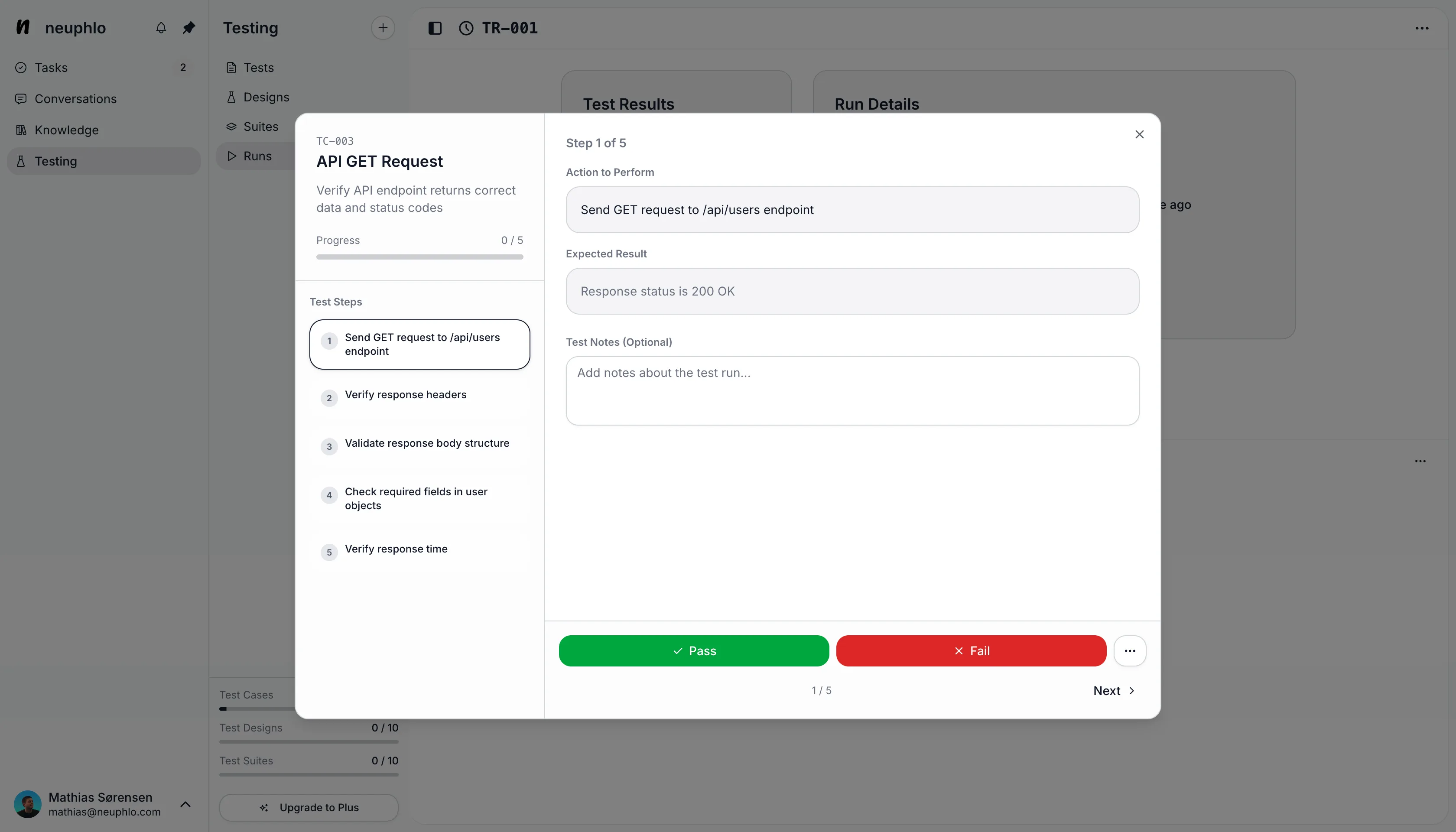Screen dimensions: 1456x832
Task: Open Tasks in the left sidebar
Action: (x=52, y=68)
